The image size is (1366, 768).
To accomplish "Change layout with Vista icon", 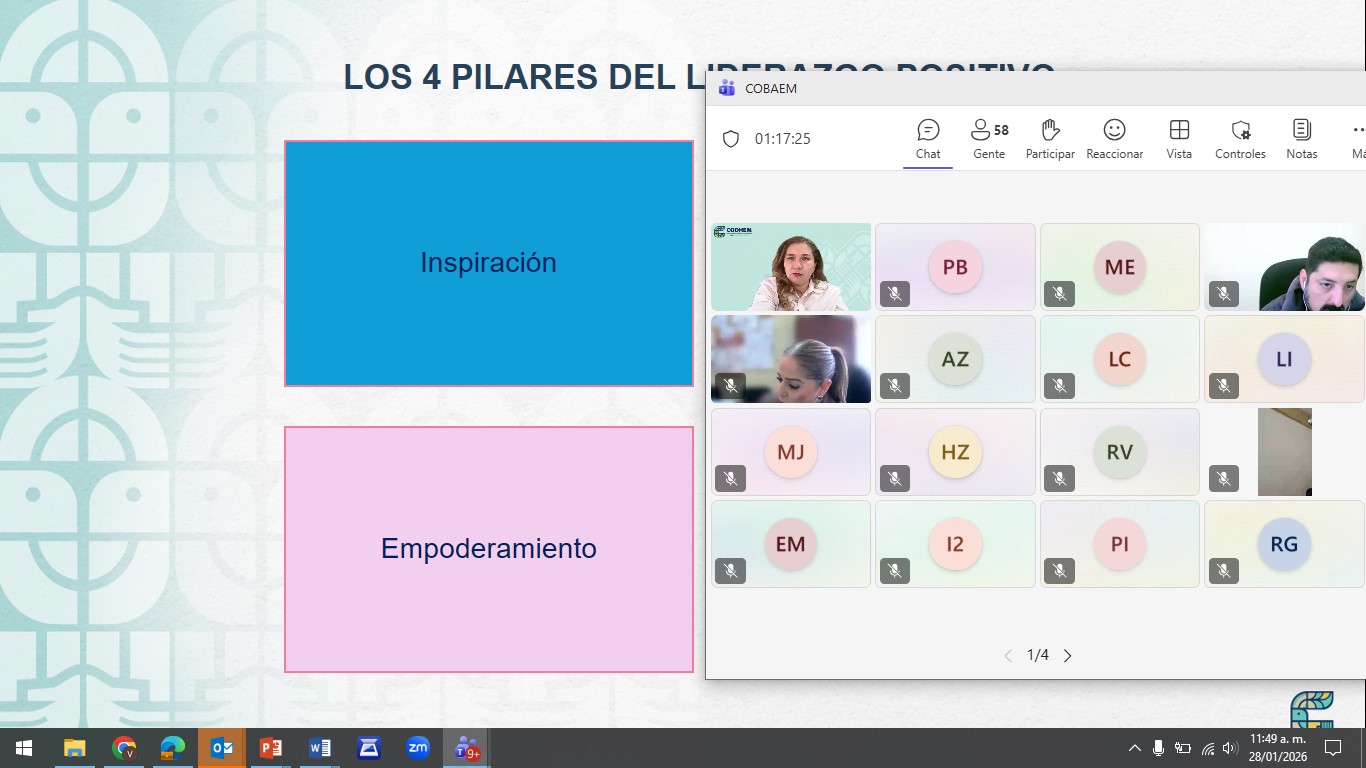I will tap(1179, 139).
